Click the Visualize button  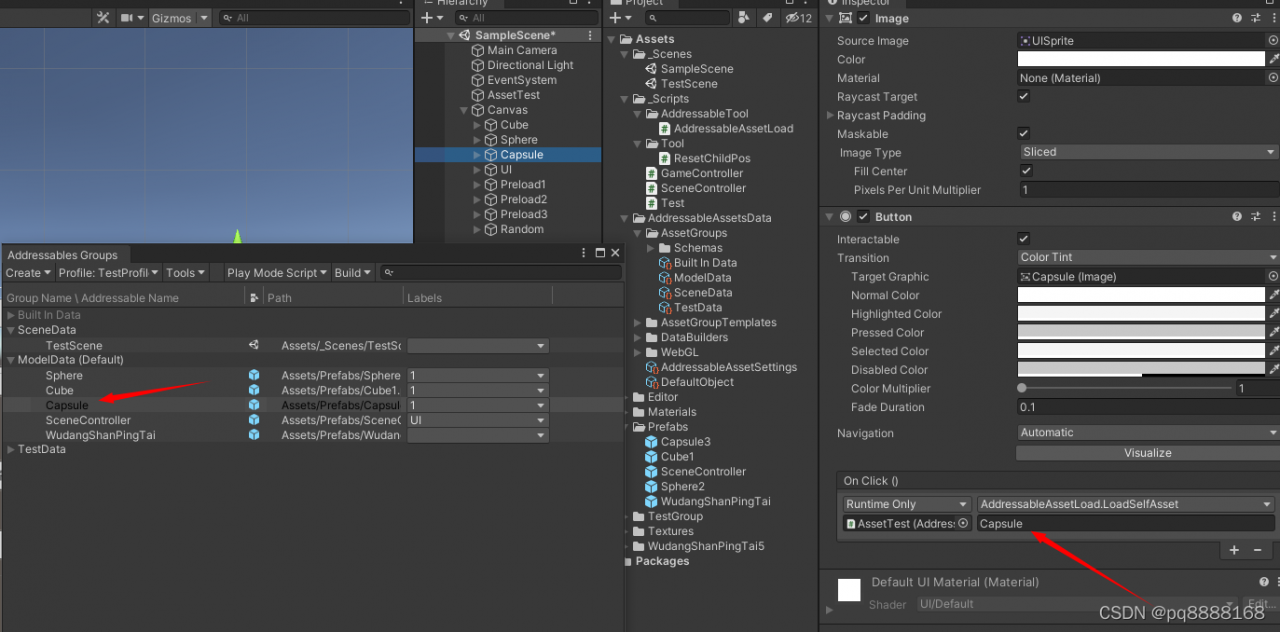(x=1147, y=452)
